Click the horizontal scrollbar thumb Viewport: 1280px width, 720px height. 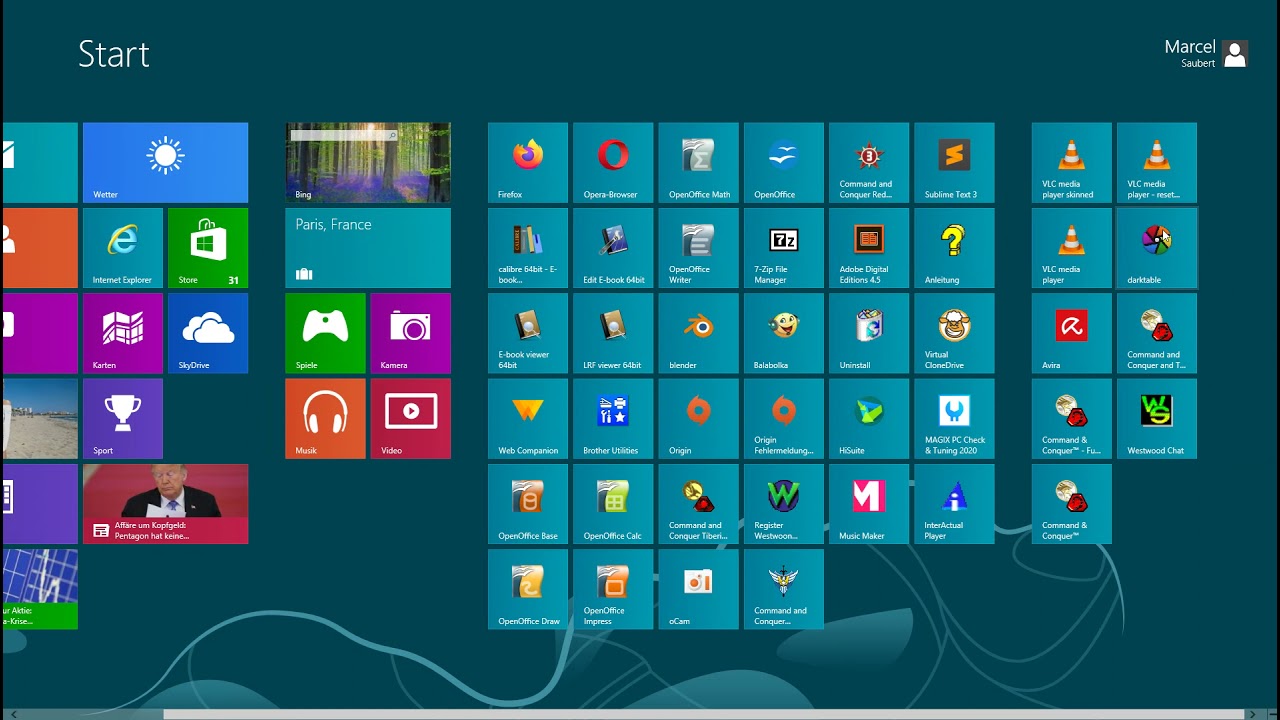click(704, 714)
